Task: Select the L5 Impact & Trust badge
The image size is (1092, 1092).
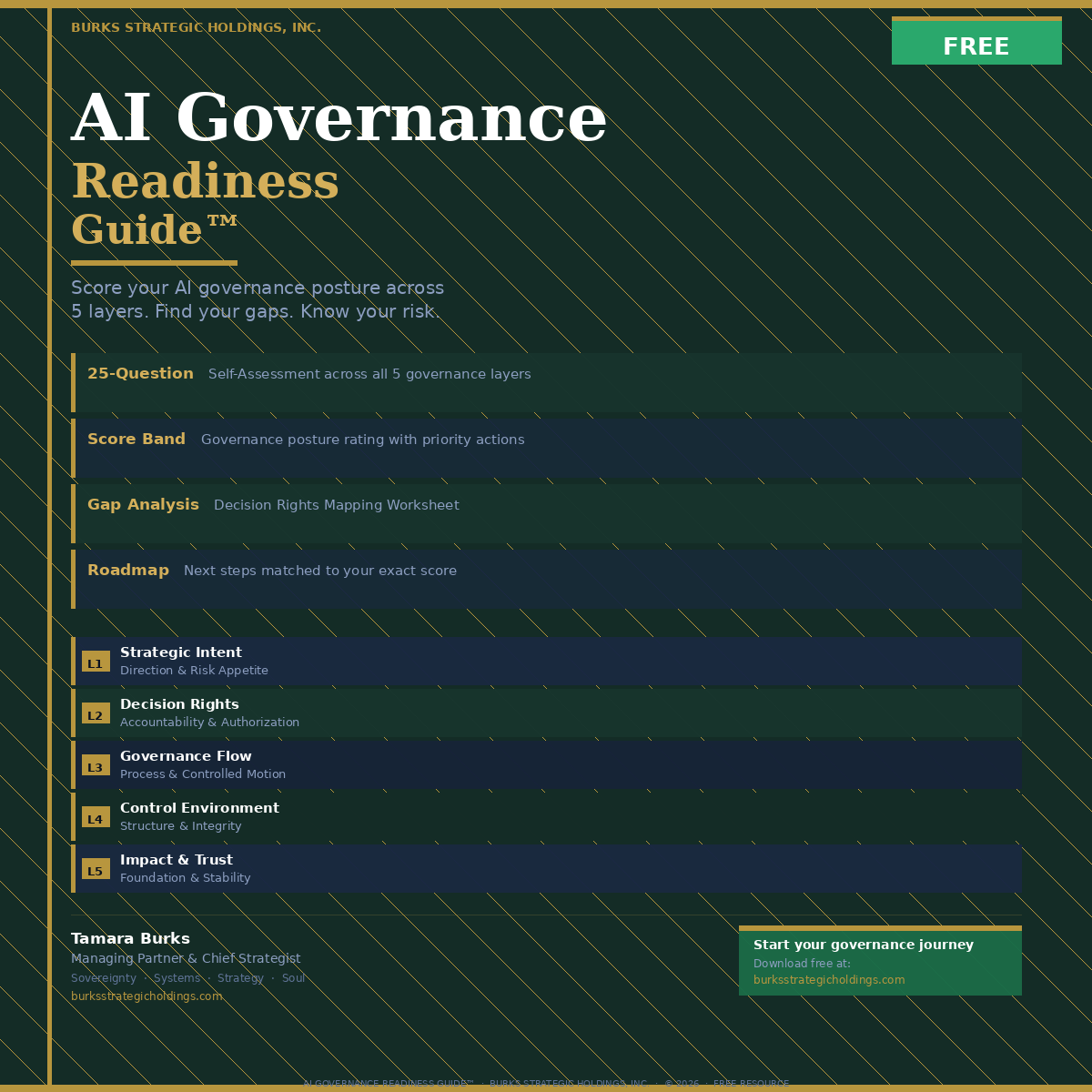Action: (96, 870)
